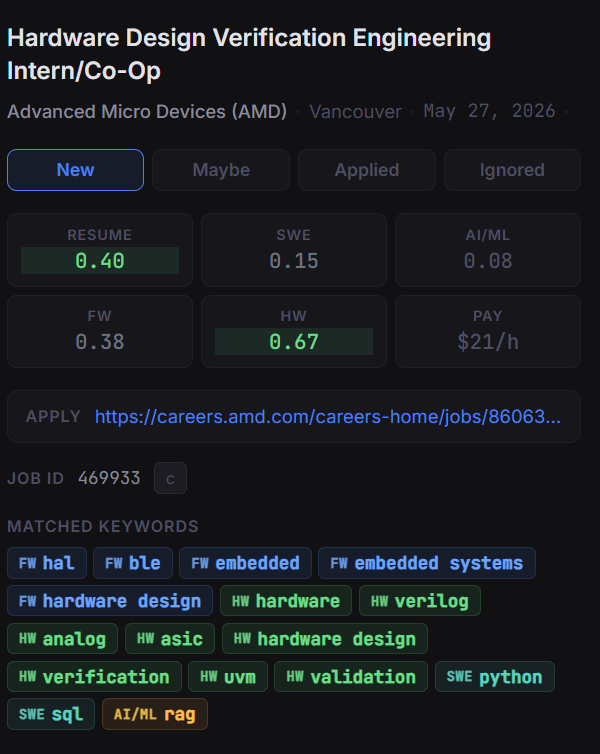600x754 pixels.
Task: Click the HW asic keyword tag
Action: 170,639
